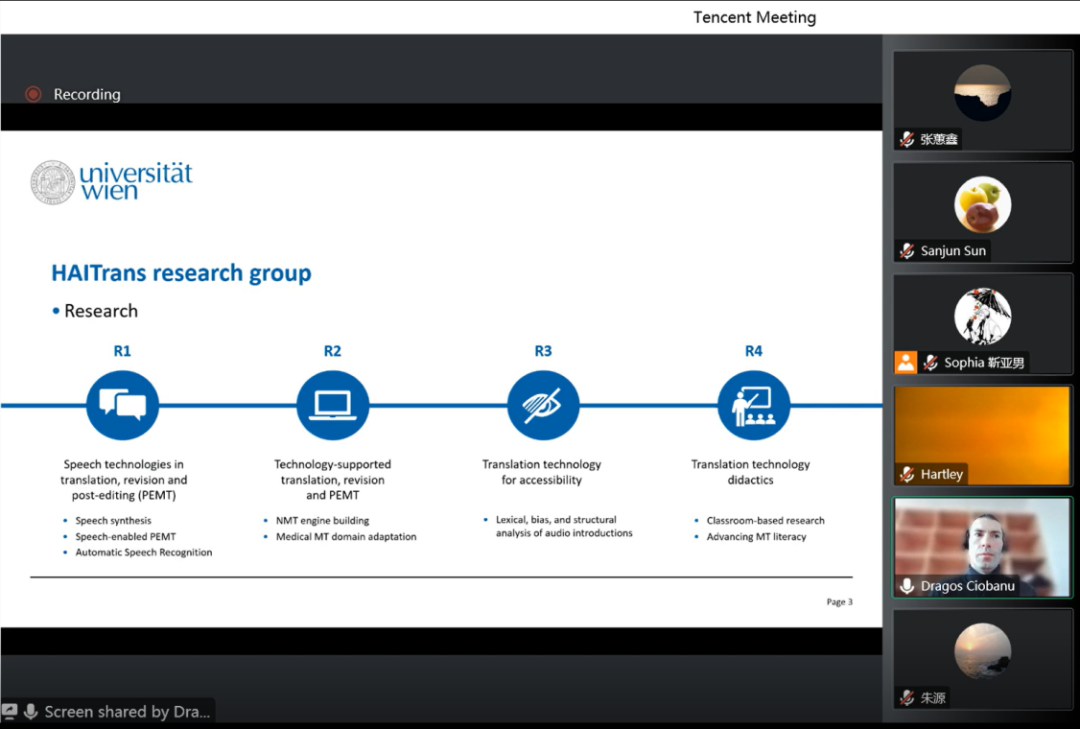Click the orange host icon next to Sophia
Viewport: 1080px width, 729px height.
[906, 362]
